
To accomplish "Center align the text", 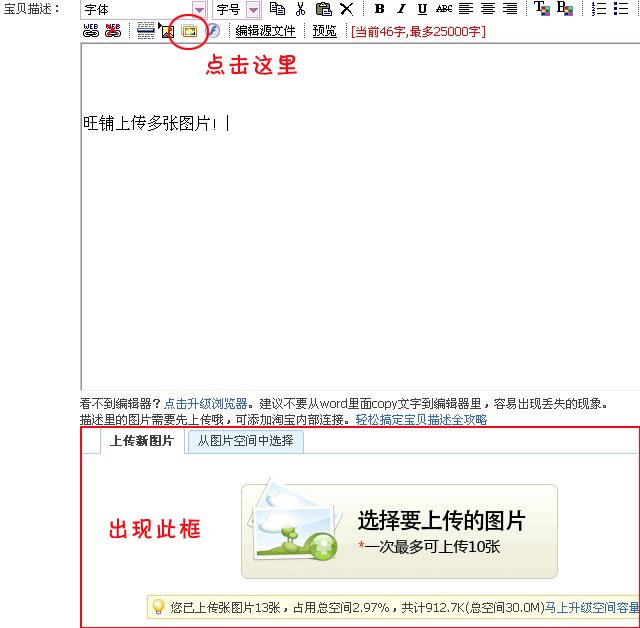I will pyautogui.click(x=488, y=9).
